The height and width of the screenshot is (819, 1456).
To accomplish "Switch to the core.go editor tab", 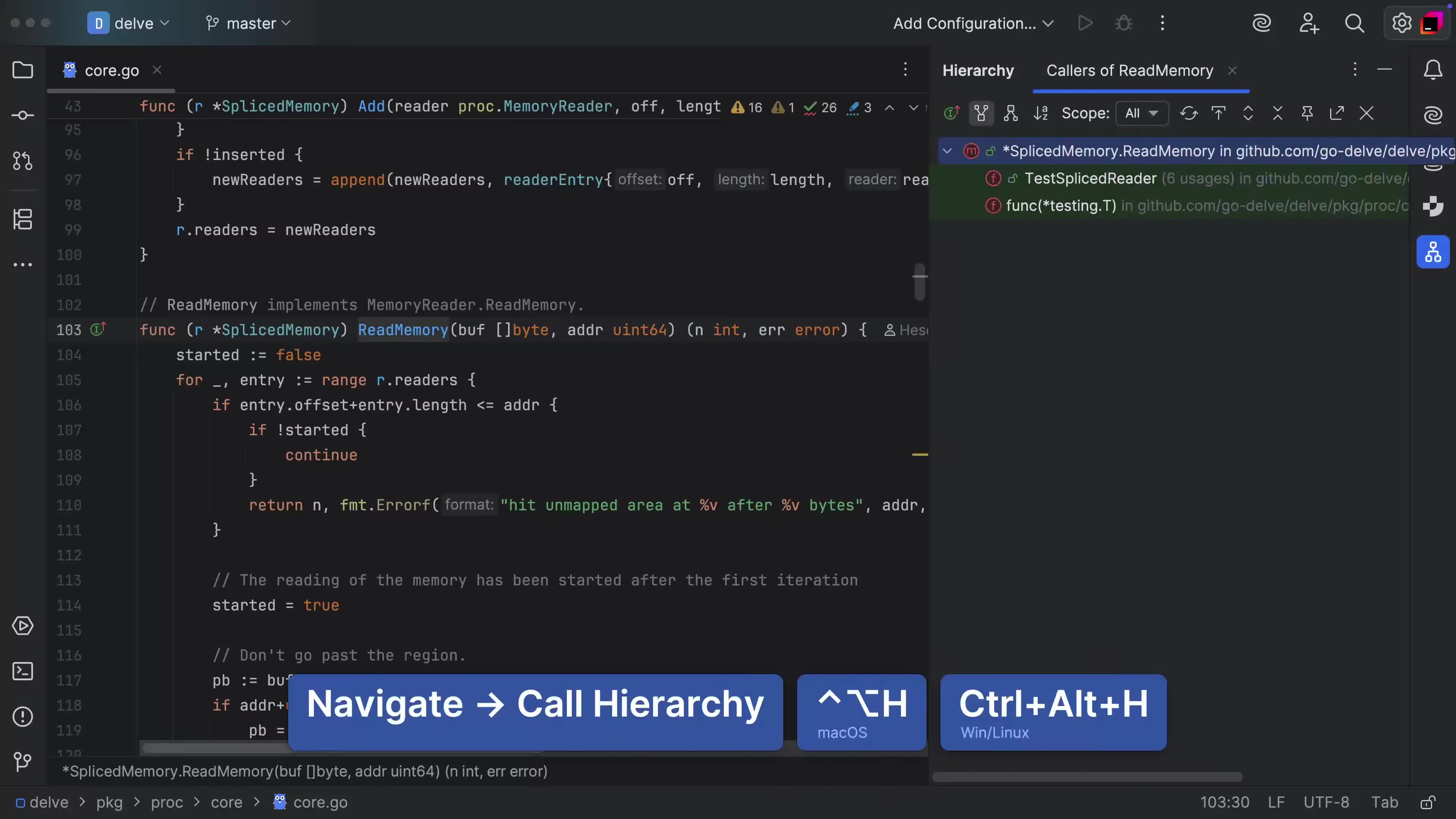I will (x=111, y=69).
